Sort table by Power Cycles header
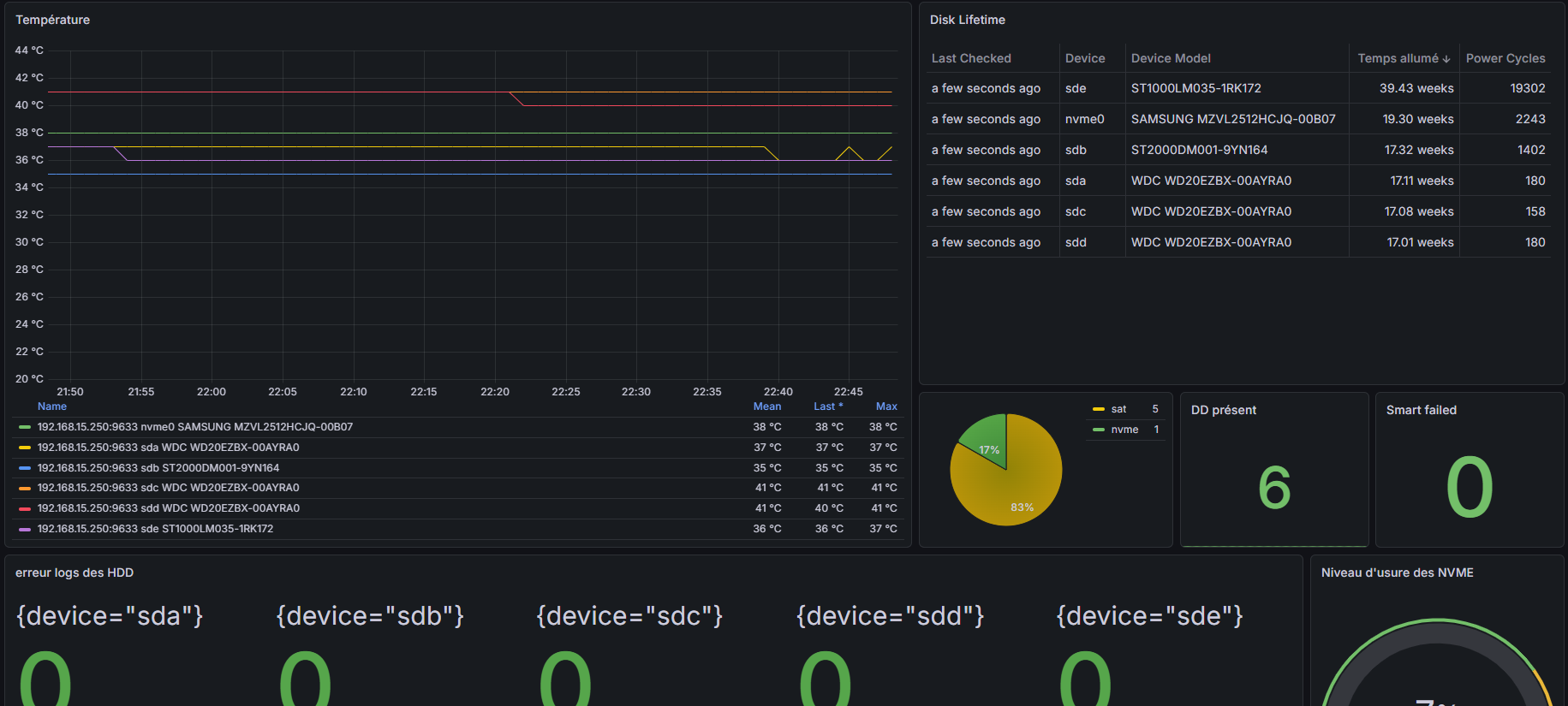Screen dimensions: 1568x706 (x=1505, y=58)
